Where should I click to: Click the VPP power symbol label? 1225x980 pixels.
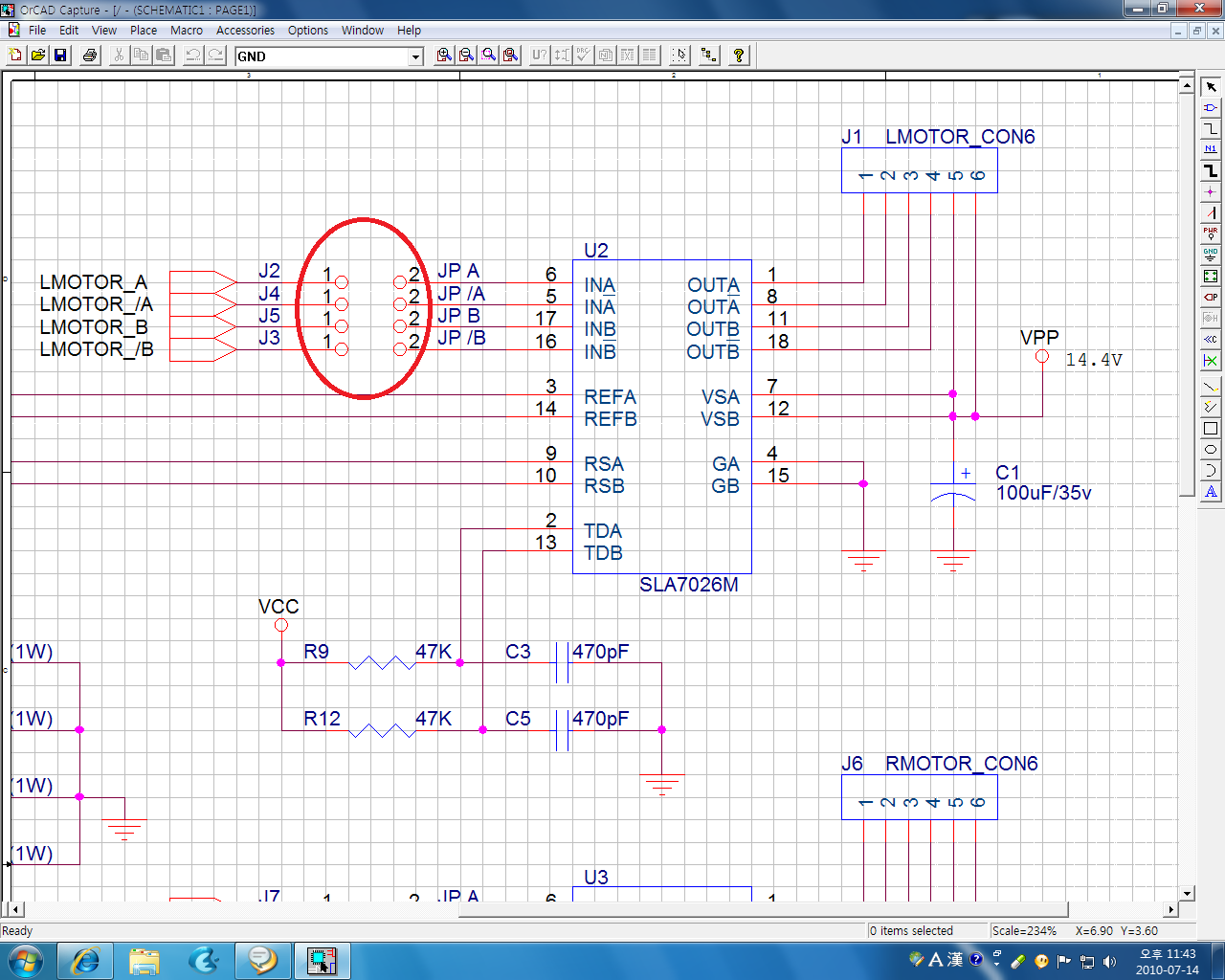[x=1039, y=338]
